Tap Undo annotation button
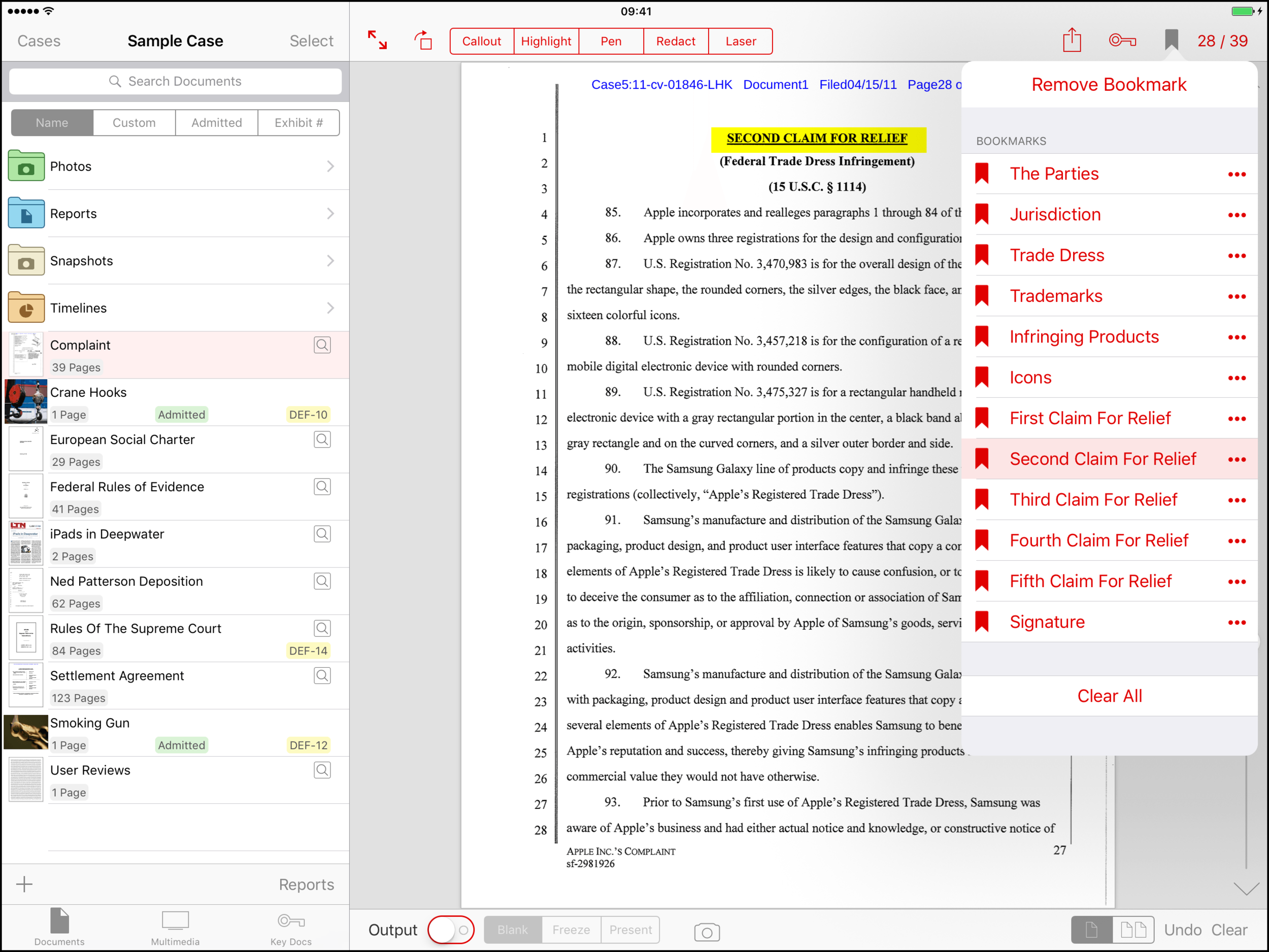 (x=1182, y=930)
